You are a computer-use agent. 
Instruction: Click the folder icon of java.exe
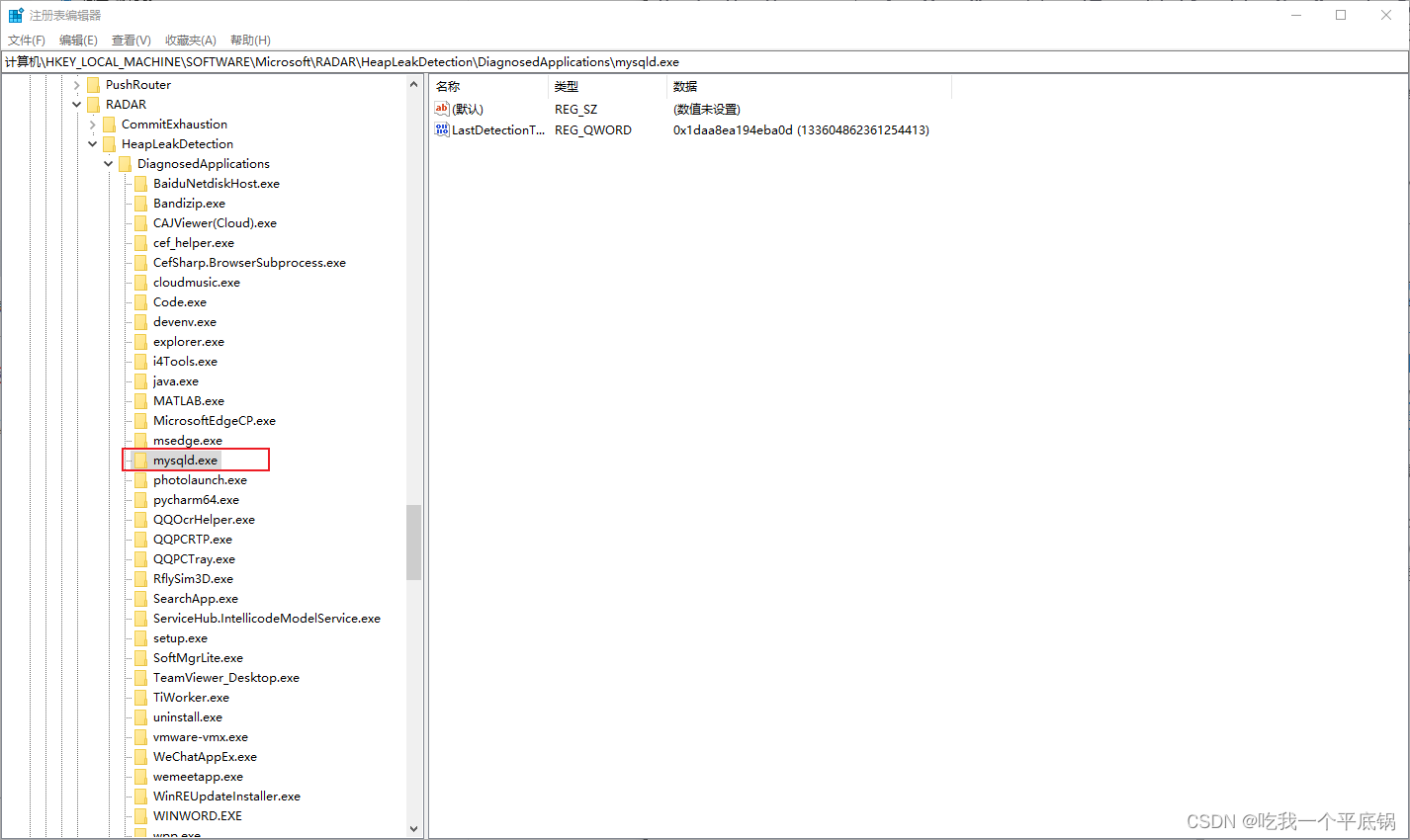tap(141, 381)
